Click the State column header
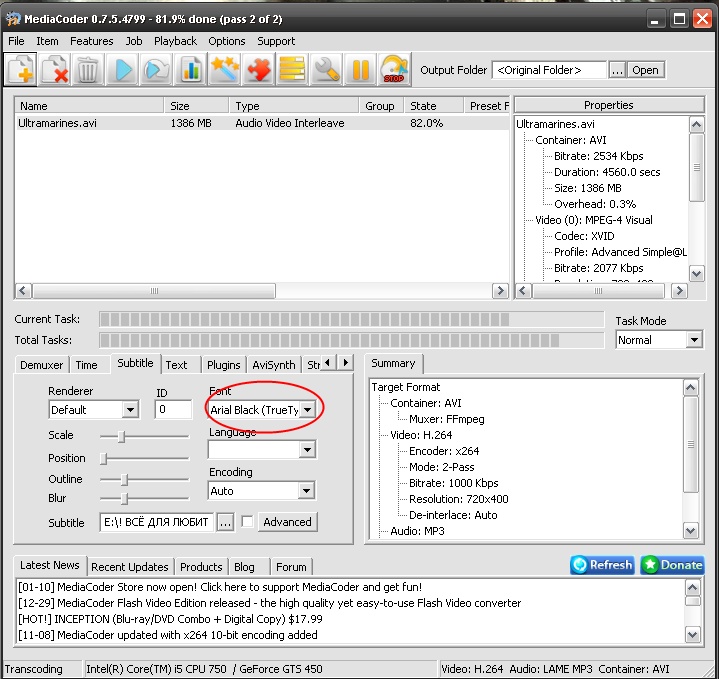 pyautogui.click(x=434, y=106)
